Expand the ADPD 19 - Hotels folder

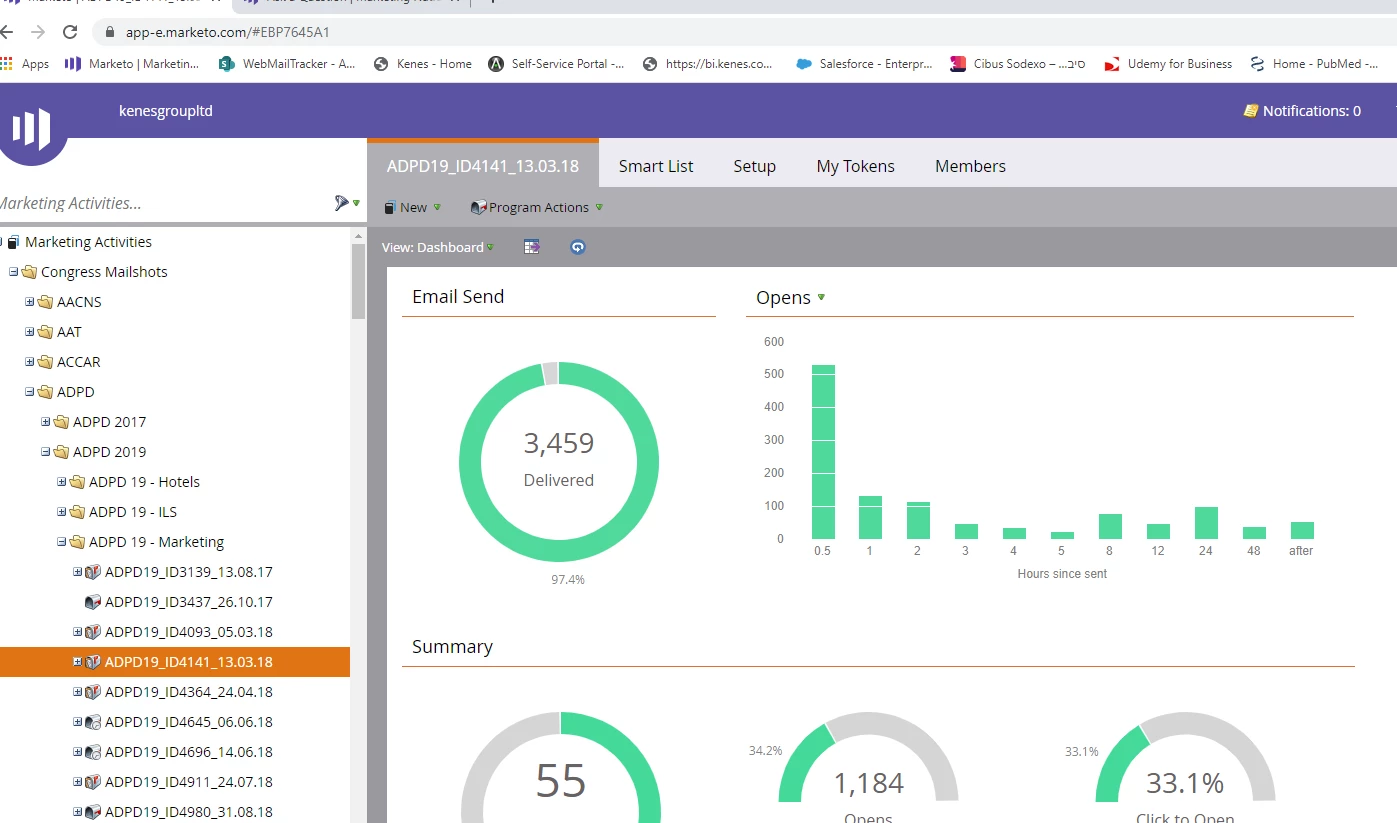[x=62, y=482]
